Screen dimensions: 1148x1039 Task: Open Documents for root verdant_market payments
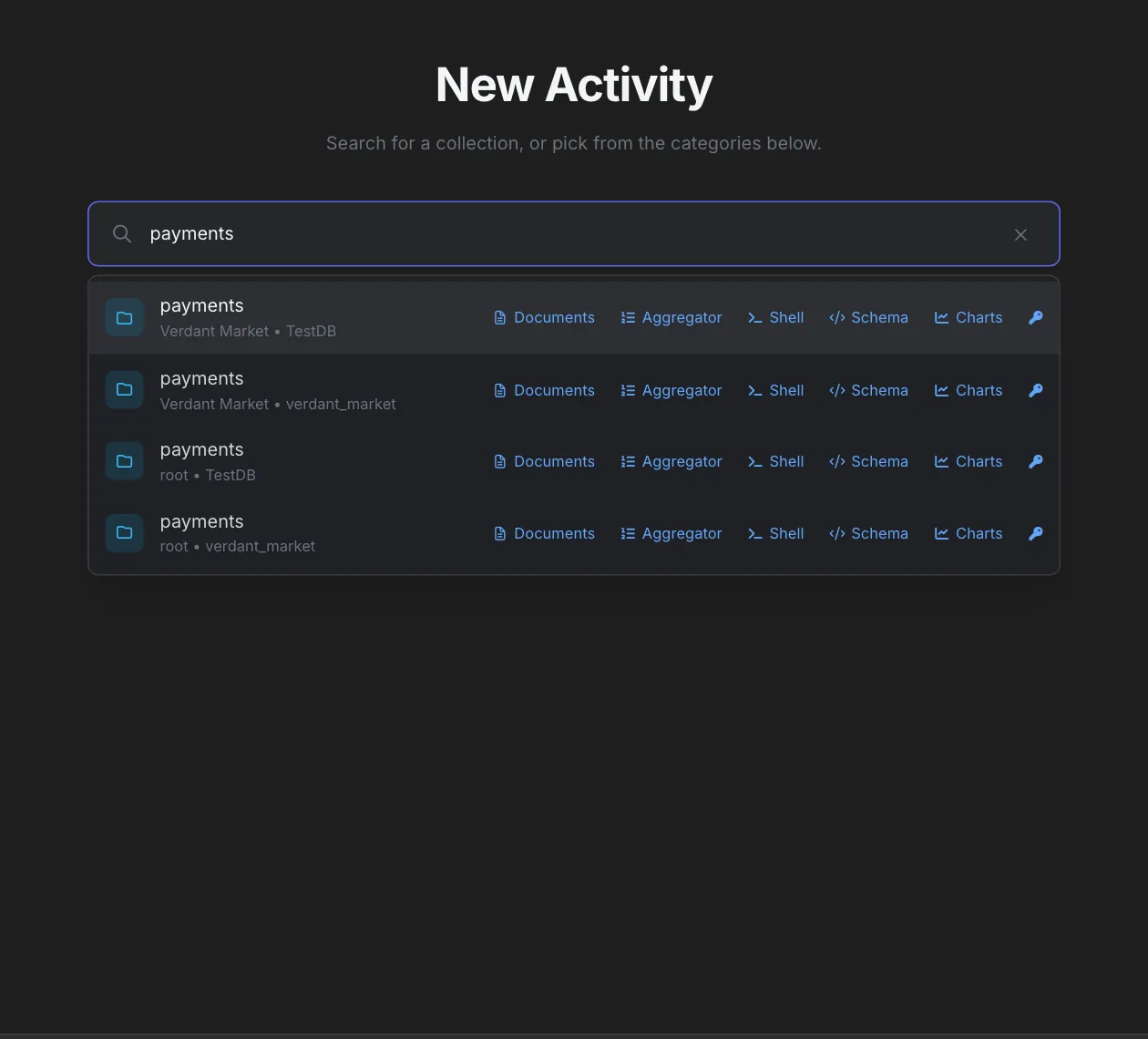tap(544, 533)
